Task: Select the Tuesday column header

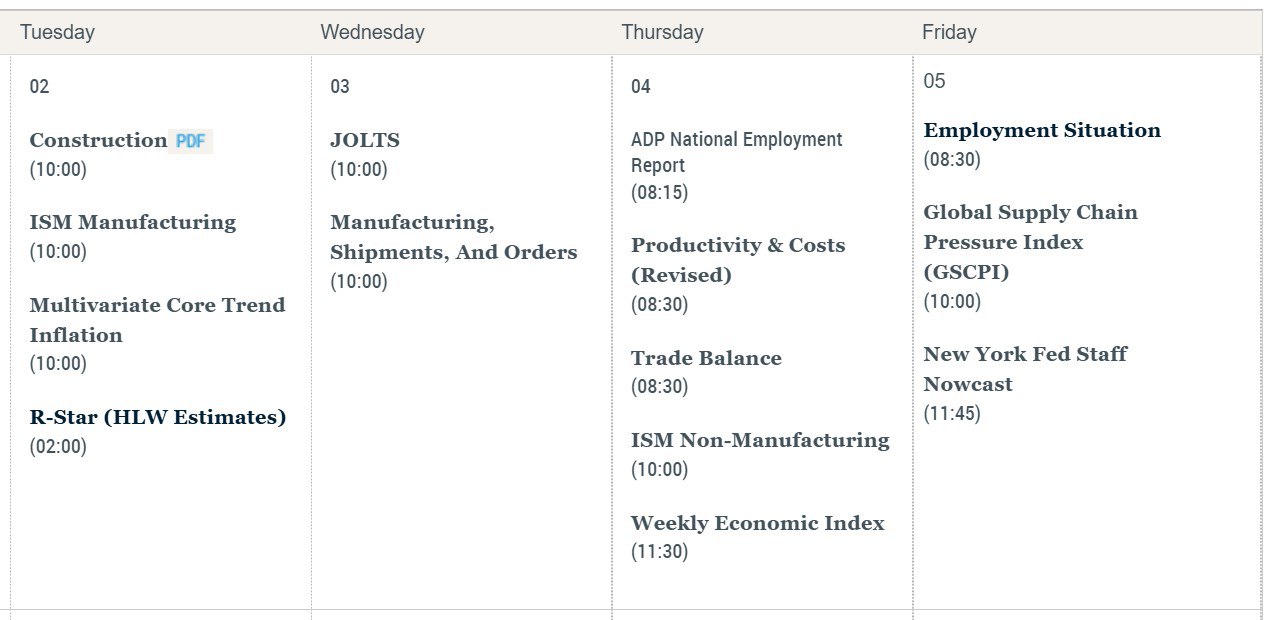Action: (57, 32)
